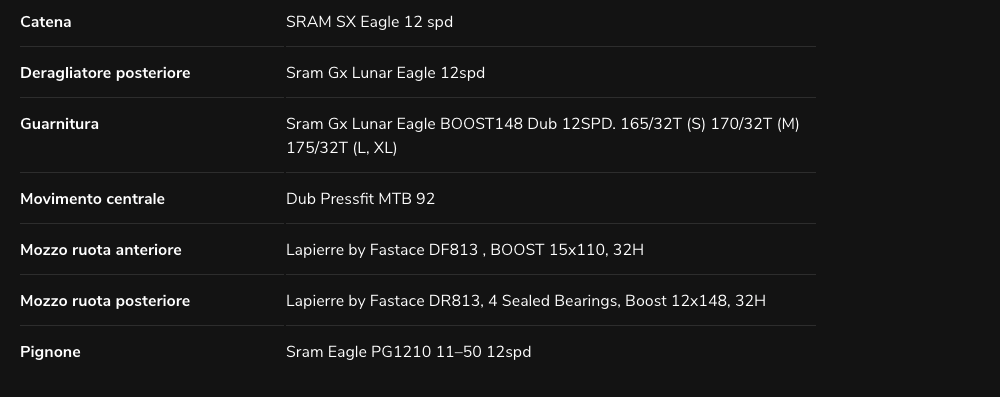Select Sram Eagle PG1210 11–50 12spd text

pyautogui.click(x=409, y=352)
